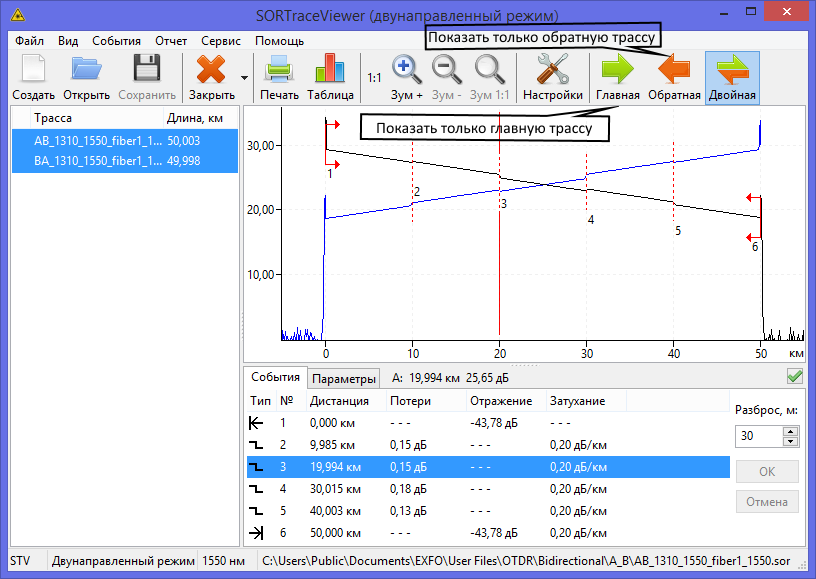This screenshot has height=579, width=816.
Task: Decrease the Разброс value with down arrow
Action: pos(791,441)
